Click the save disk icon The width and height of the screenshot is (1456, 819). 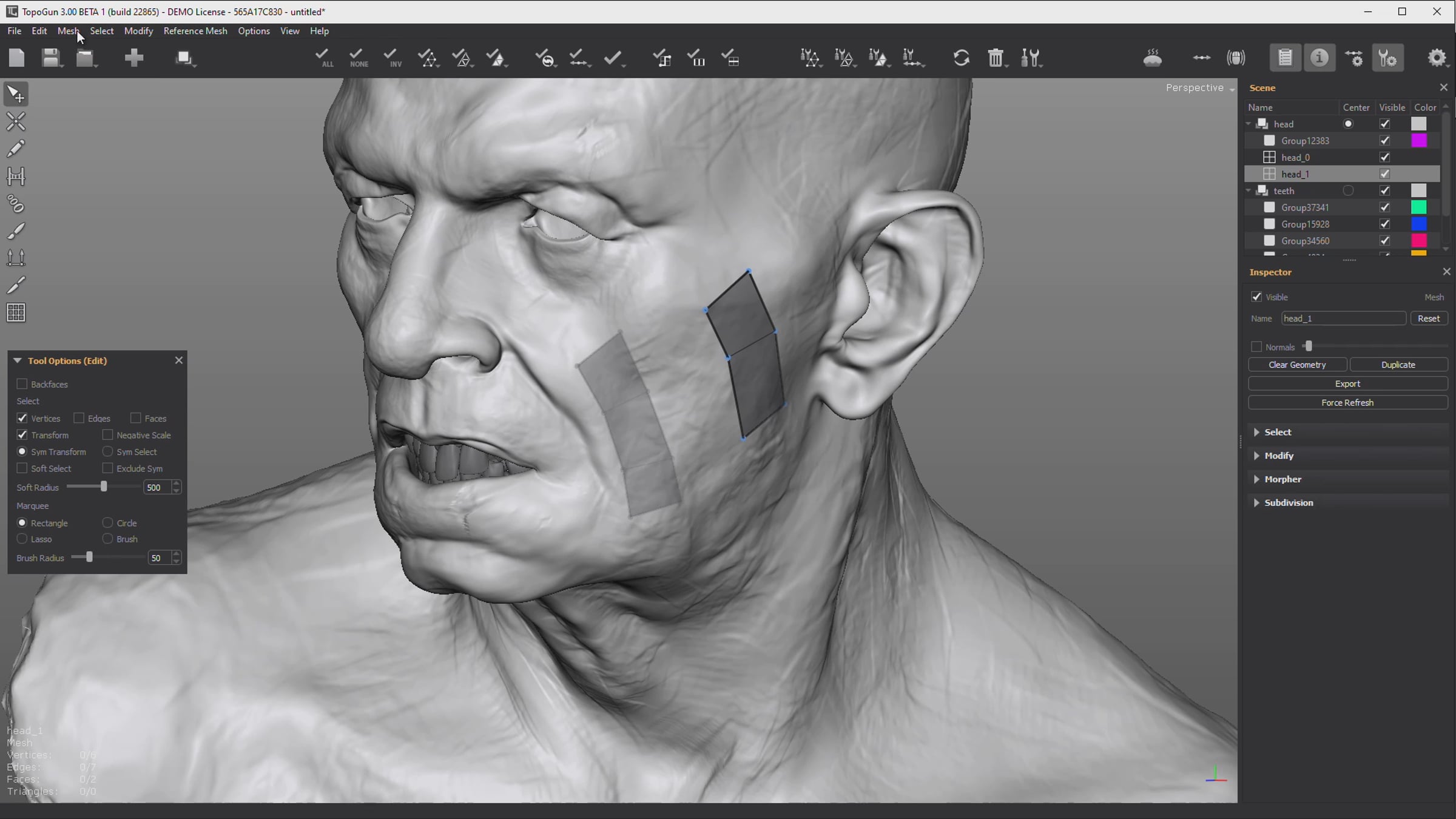51,58
